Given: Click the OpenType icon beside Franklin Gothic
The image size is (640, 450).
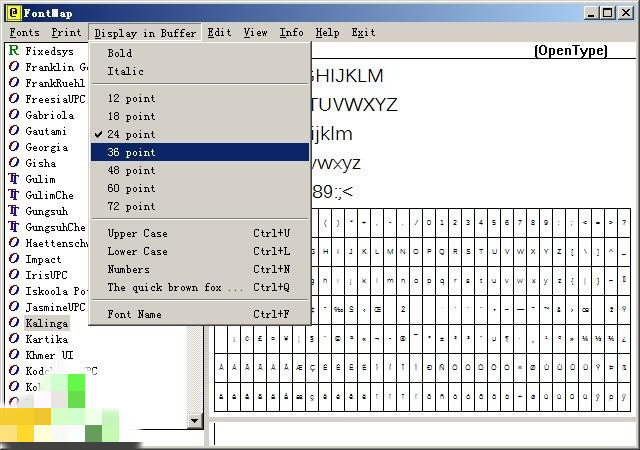Looking at the screenshot, I should (x=14, y=67).
